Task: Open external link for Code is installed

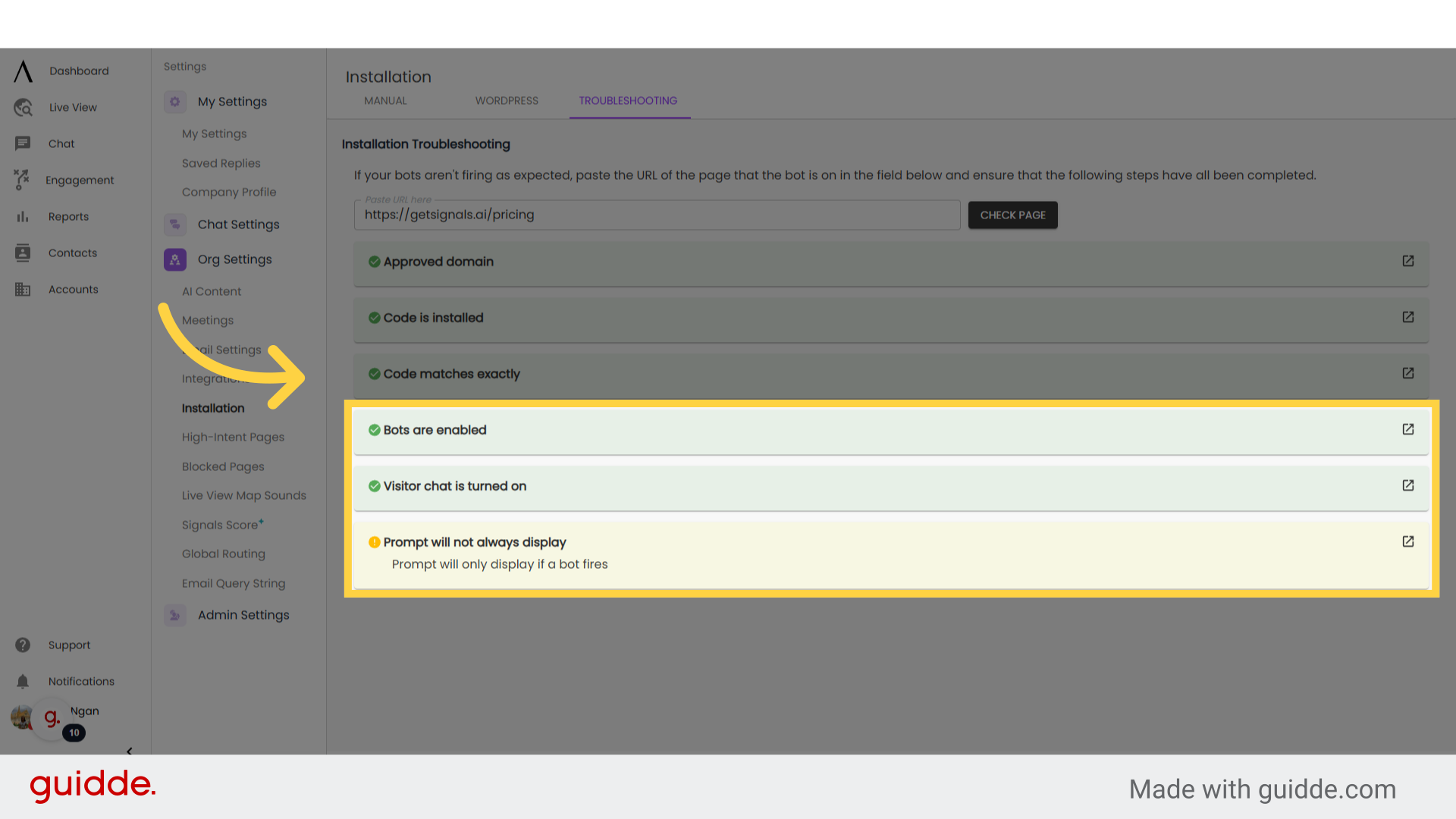Action: (x=1408, y=317)
